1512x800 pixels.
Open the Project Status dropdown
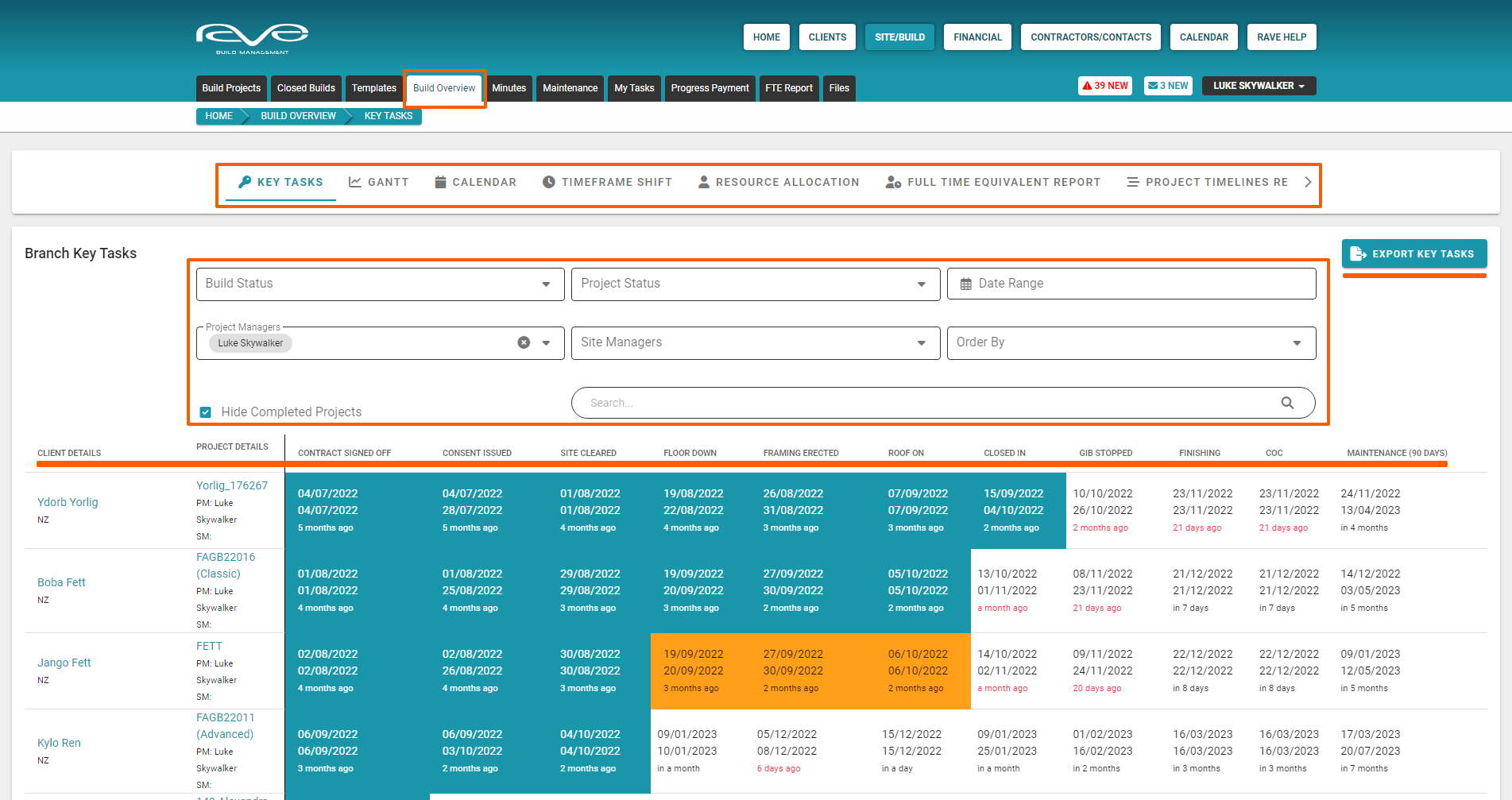pos(921,284)
